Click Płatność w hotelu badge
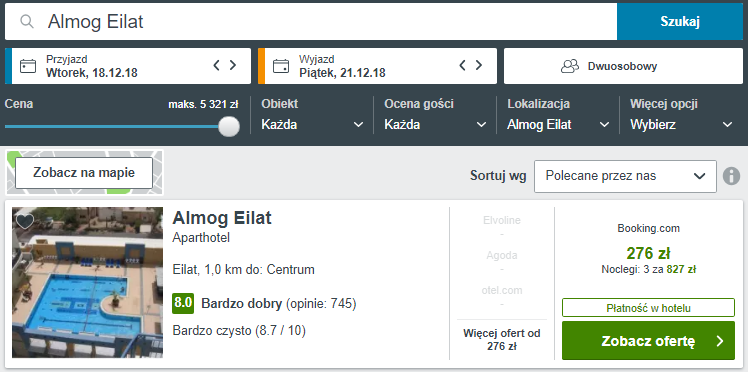 click(648, 308)
